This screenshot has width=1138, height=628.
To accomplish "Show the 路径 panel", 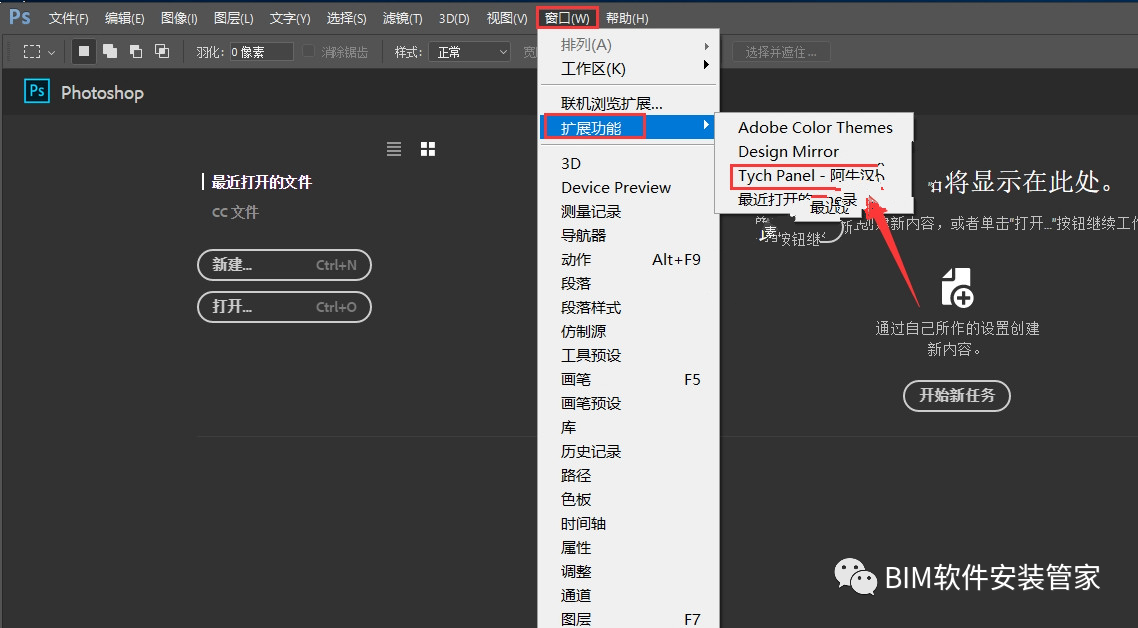I will [x=629, y=476].
